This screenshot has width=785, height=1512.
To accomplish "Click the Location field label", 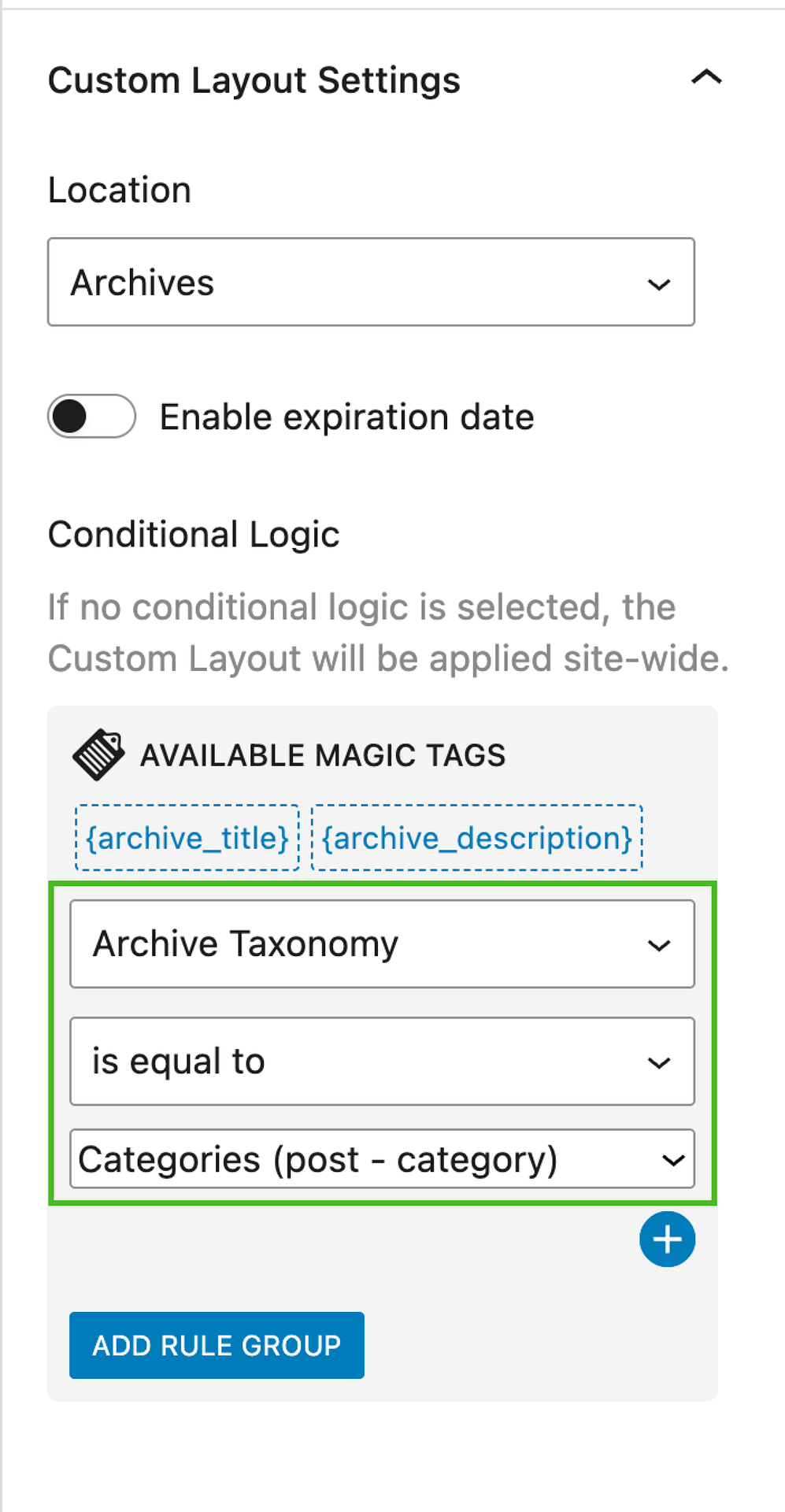I will tap(120, 191).
